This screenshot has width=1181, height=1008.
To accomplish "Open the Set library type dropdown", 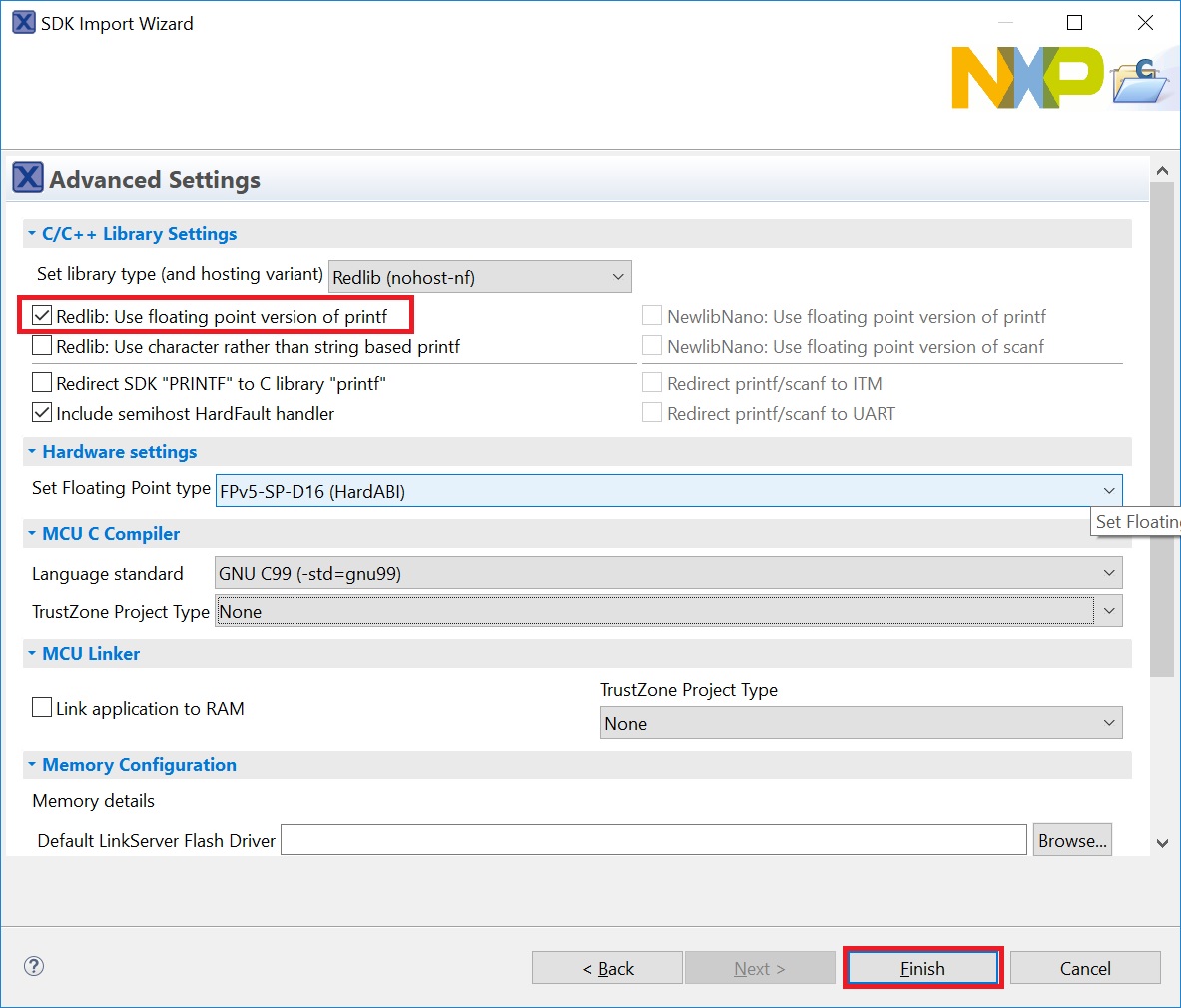I will [479, 277].
